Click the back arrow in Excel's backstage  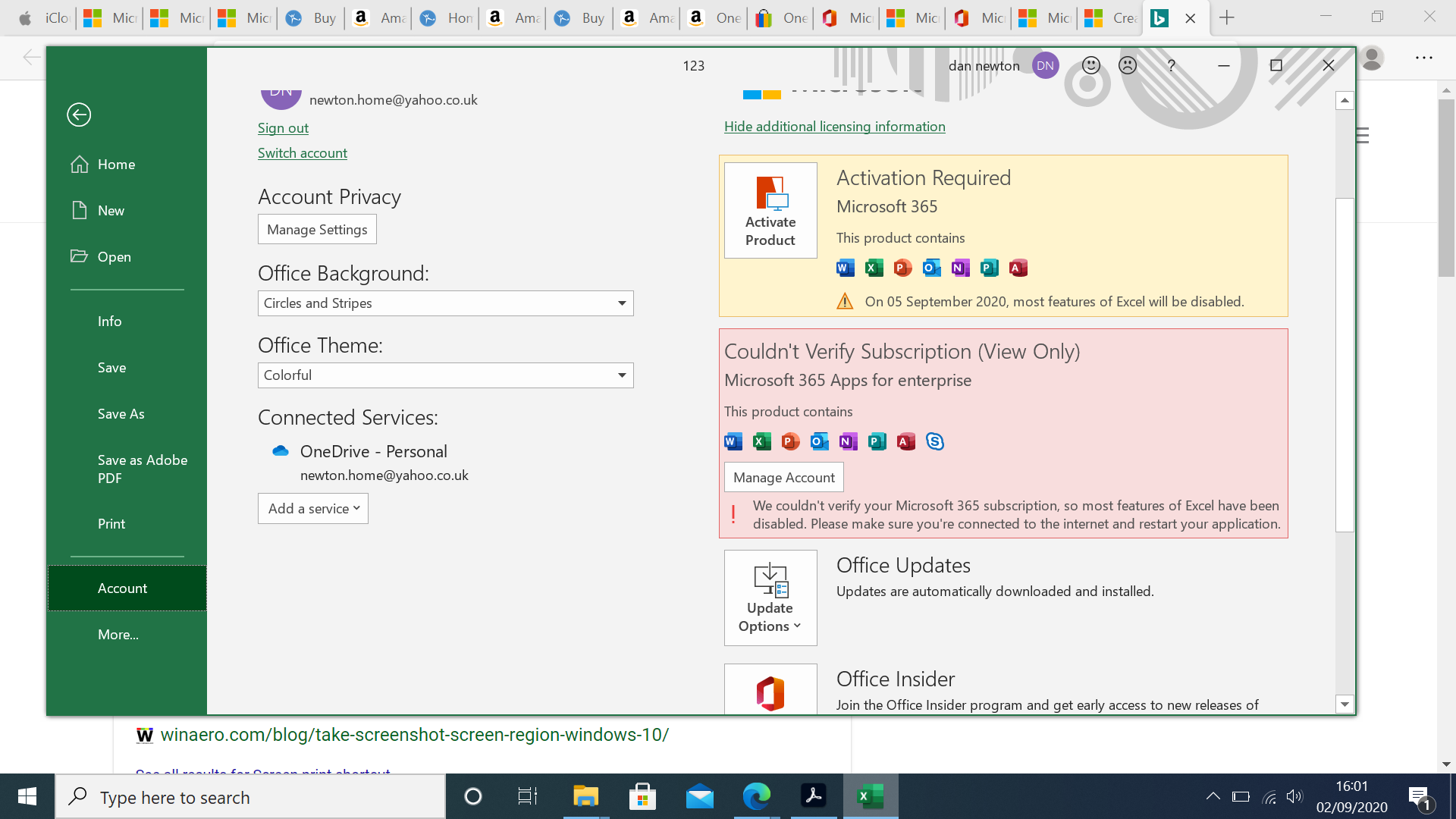[79, 115]
